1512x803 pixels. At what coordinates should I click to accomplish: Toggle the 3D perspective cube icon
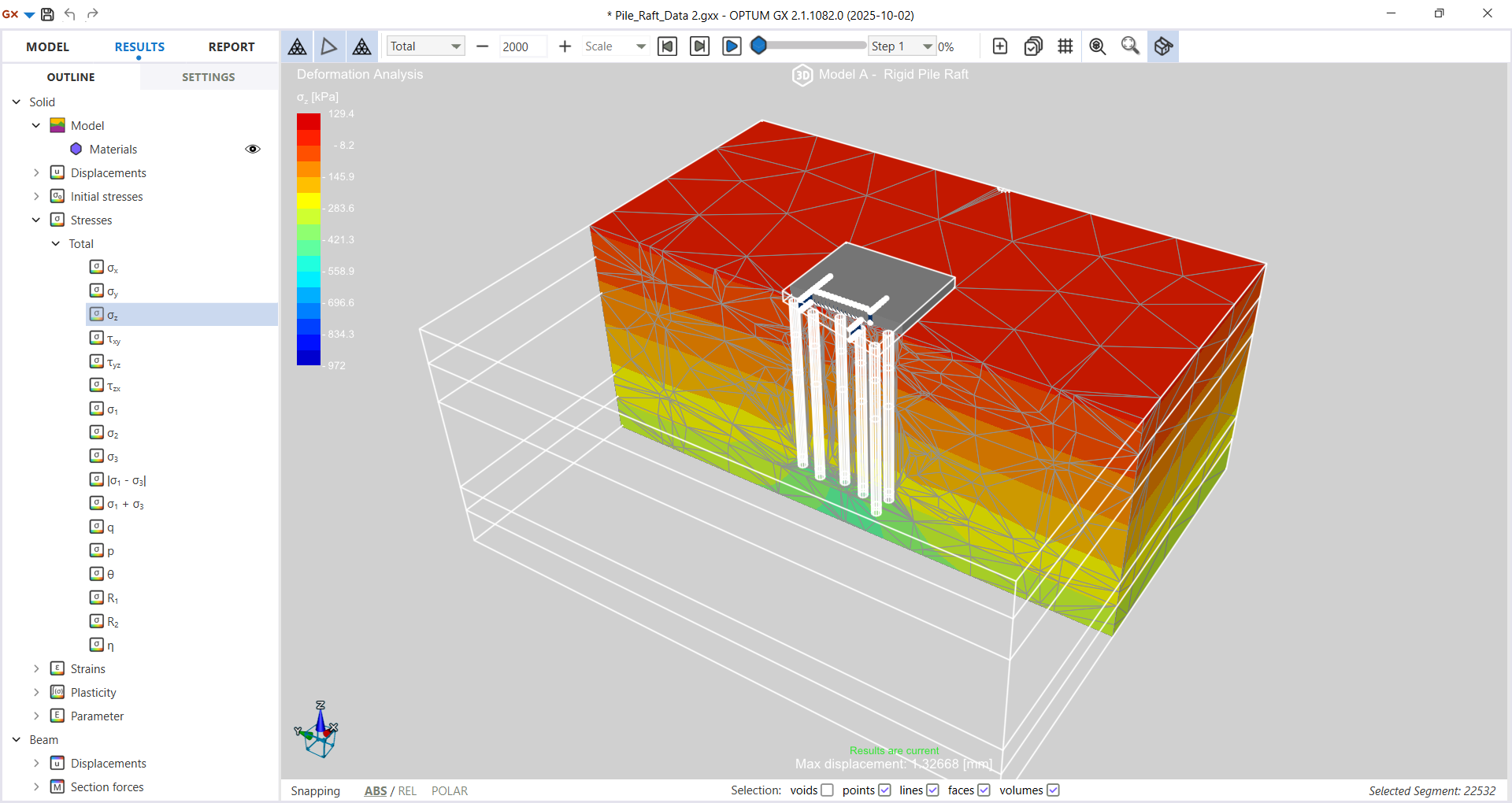[1163, 46]
